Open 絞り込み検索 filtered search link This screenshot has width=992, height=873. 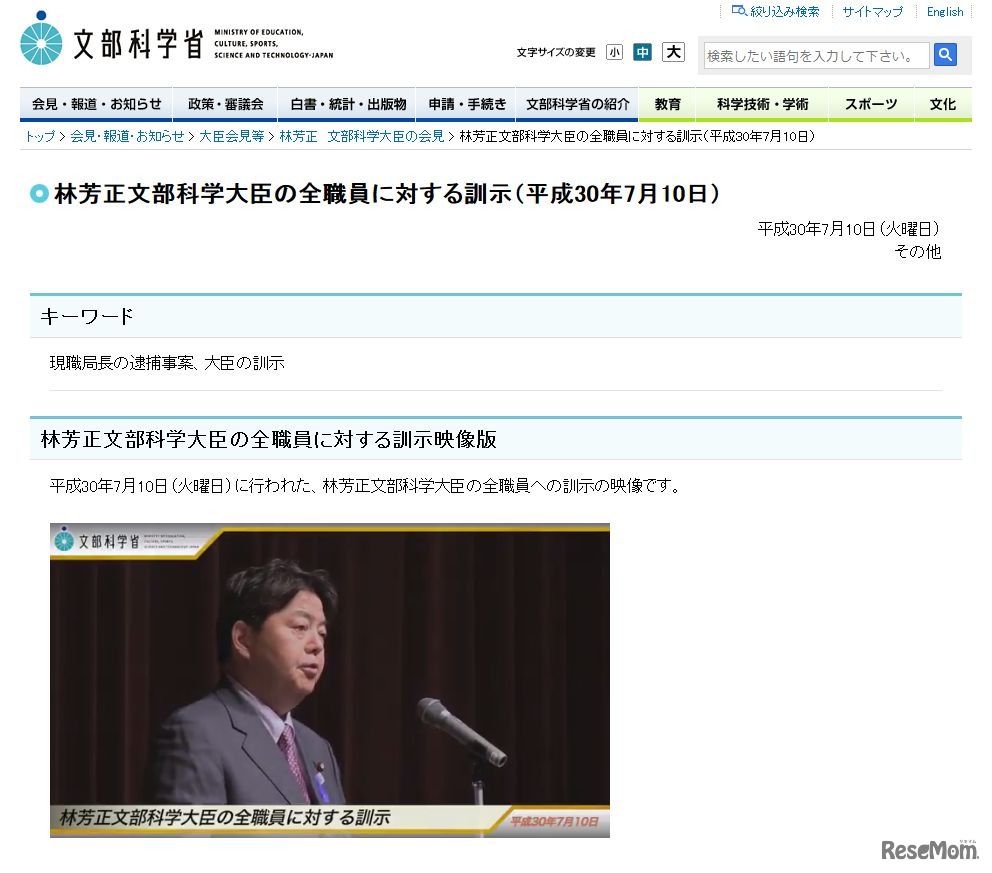click(x=775, y=11)
